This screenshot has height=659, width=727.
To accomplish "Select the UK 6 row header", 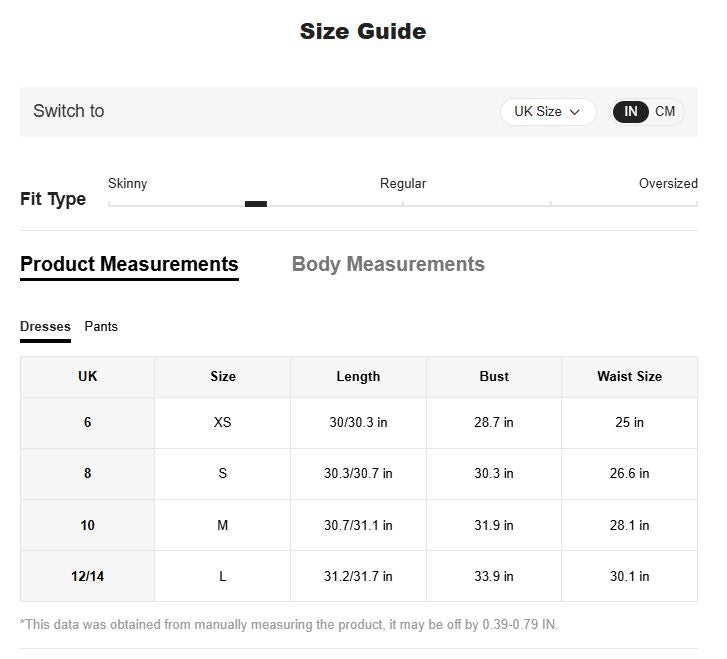I will click(x=88, y=423).
